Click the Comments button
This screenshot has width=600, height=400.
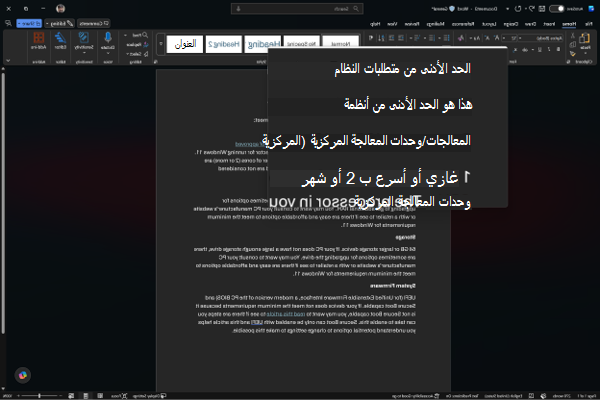click(94, 23)
